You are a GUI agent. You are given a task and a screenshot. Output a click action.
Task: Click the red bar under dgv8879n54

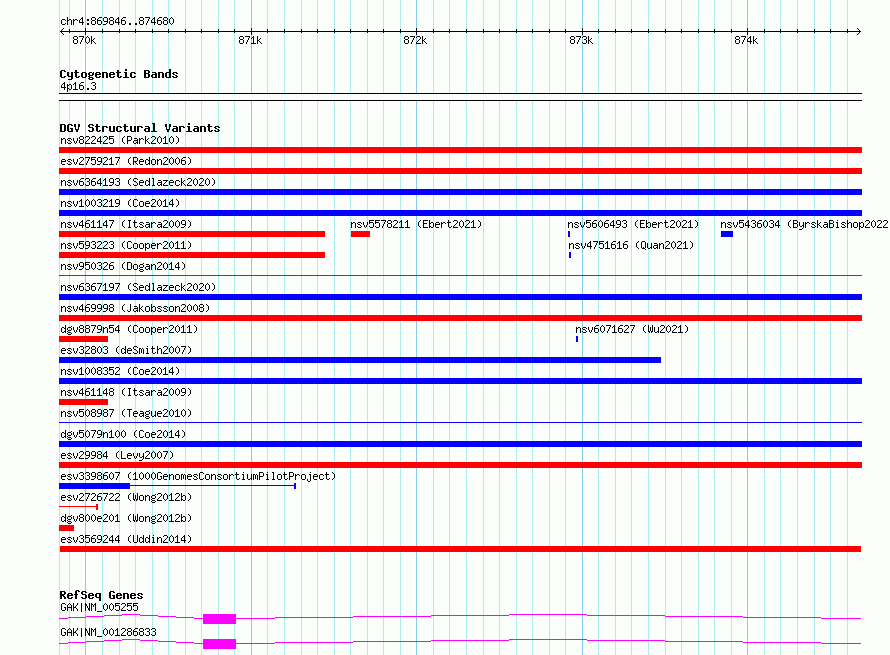83,339
